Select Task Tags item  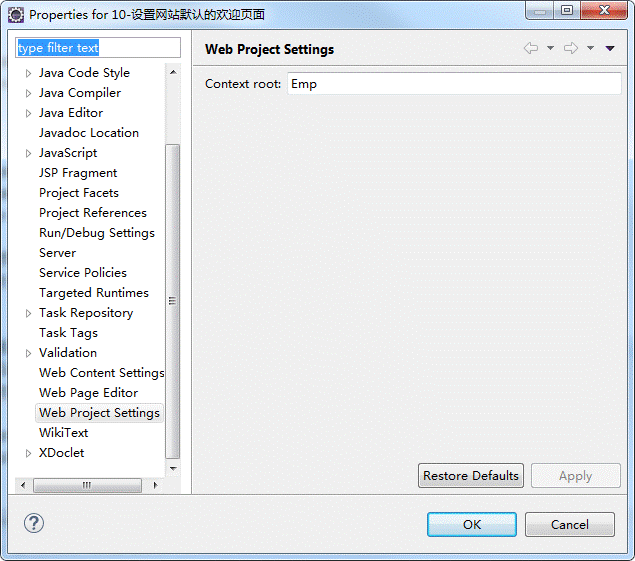[68, 333]
